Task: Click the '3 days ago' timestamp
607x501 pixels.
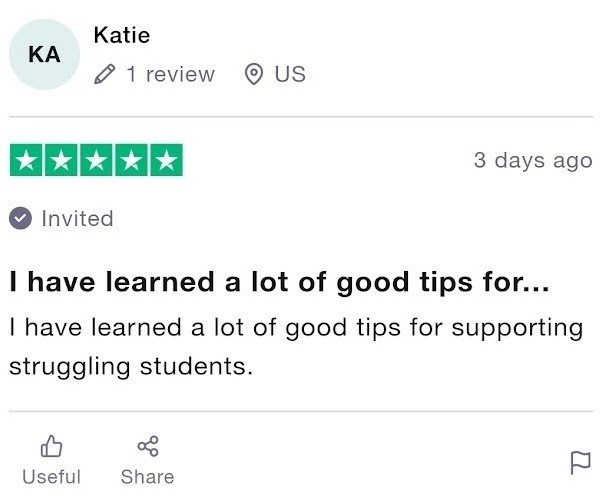Action: point(533,160)
